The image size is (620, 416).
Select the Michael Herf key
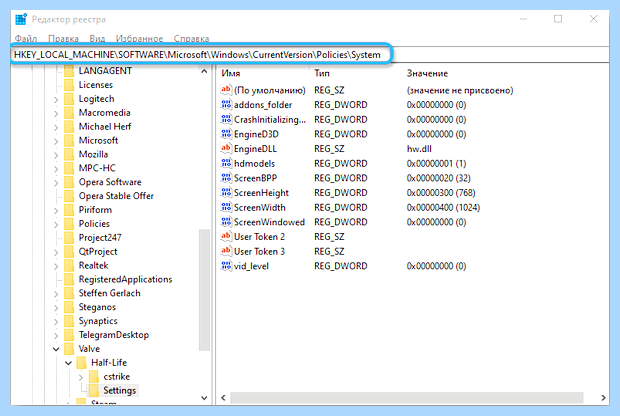[x=104, y=127]
